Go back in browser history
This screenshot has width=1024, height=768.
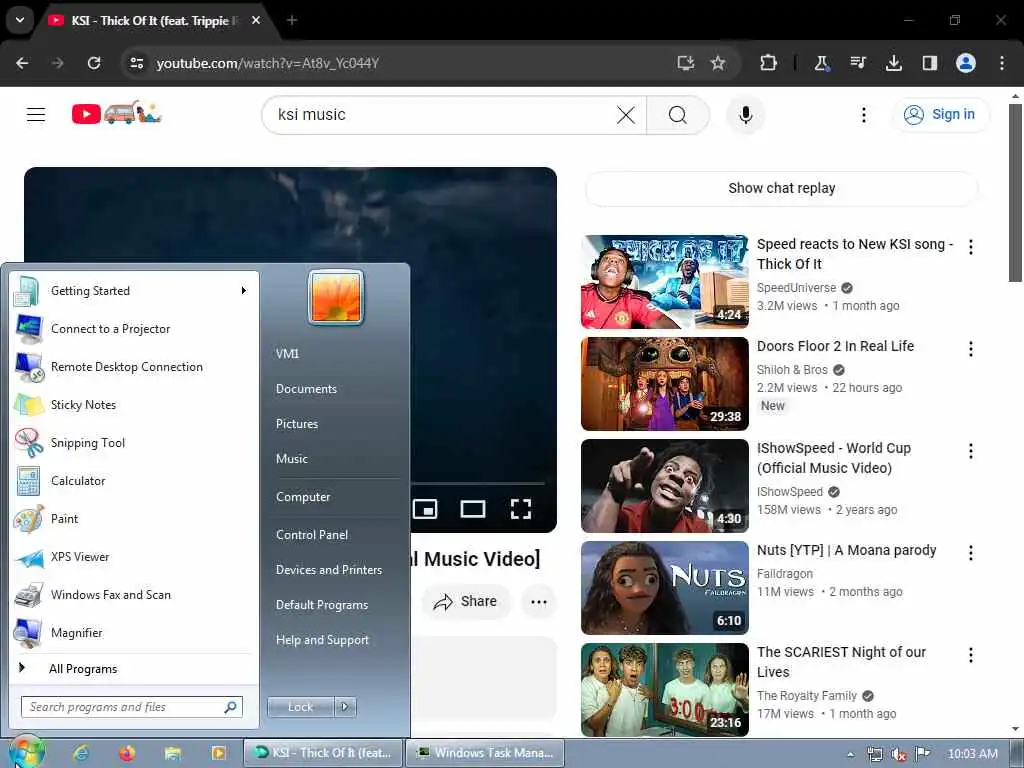[x=22, y=63]
